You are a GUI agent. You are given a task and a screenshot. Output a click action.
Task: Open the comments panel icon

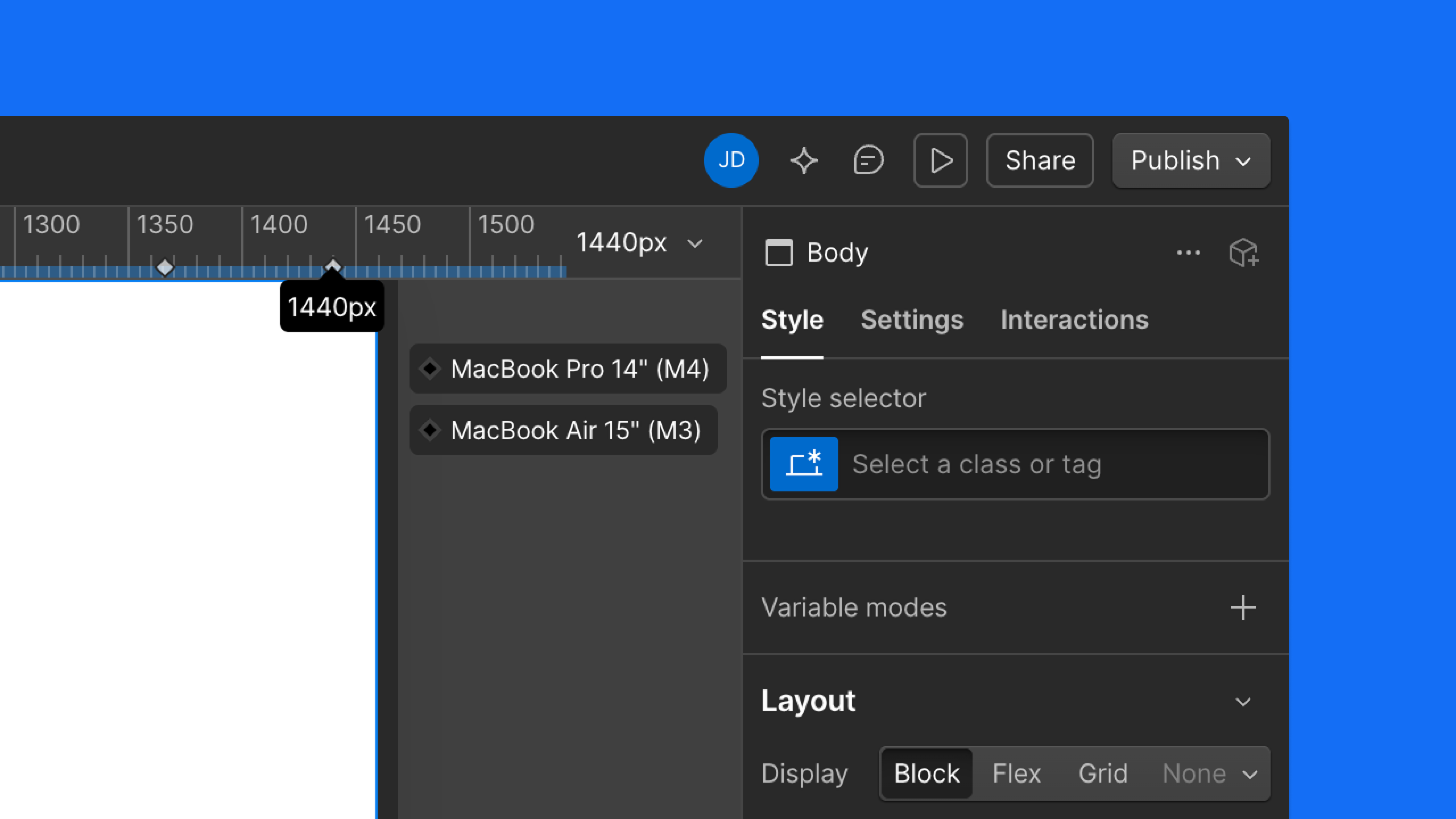click(x=868, y=160)
